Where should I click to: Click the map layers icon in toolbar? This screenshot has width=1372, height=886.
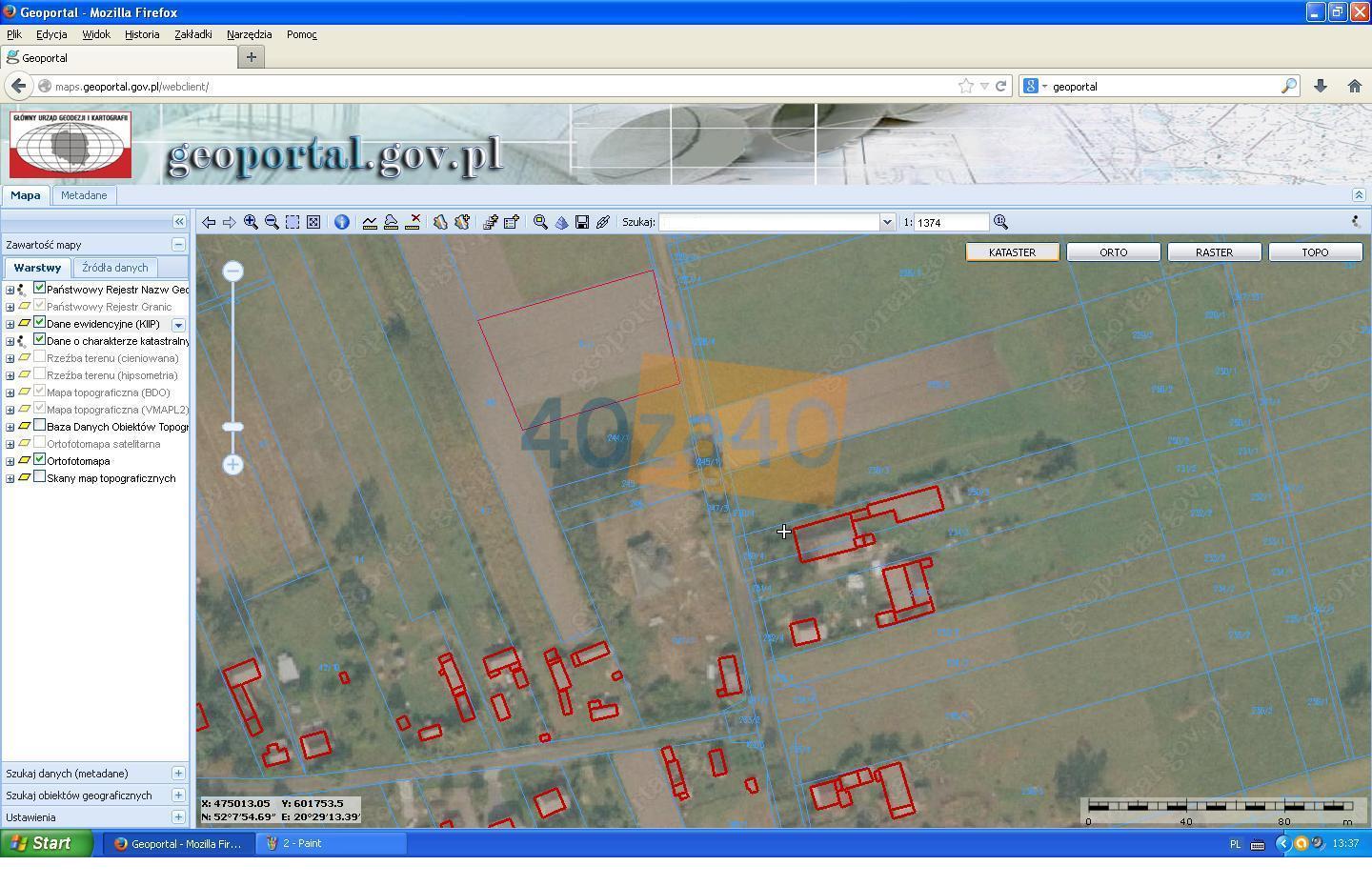point(440,222)
